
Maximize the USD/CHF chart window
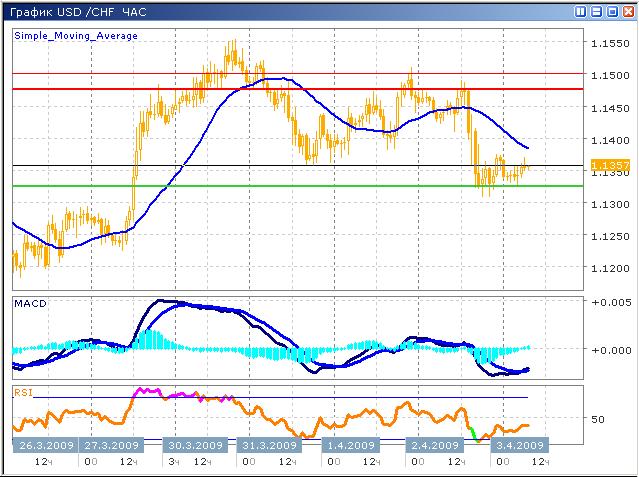coord(612,11)
